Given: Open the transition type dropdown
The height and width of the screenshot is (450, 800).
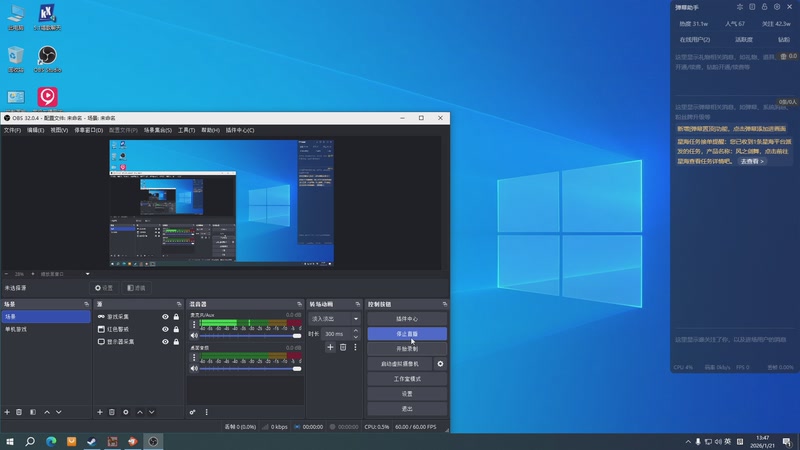Looking at the screenshot, I should 334,319.
